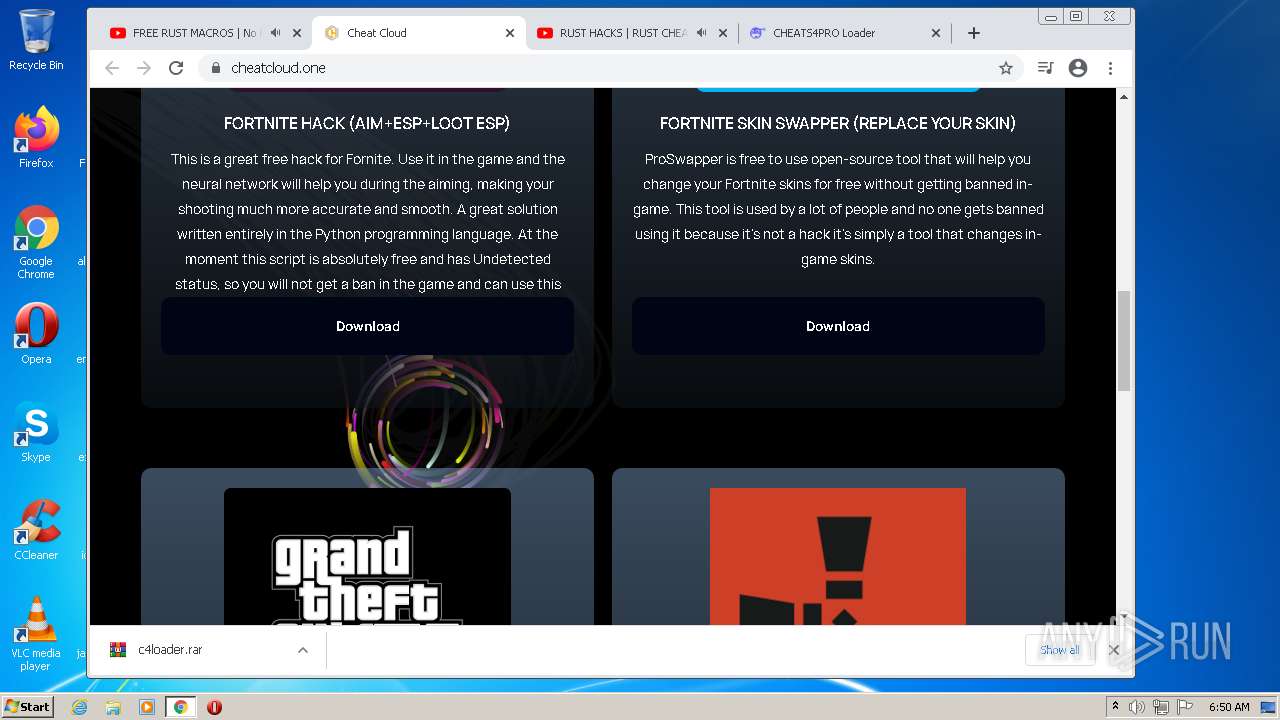Go back to previous page

(x=112, y=68)
